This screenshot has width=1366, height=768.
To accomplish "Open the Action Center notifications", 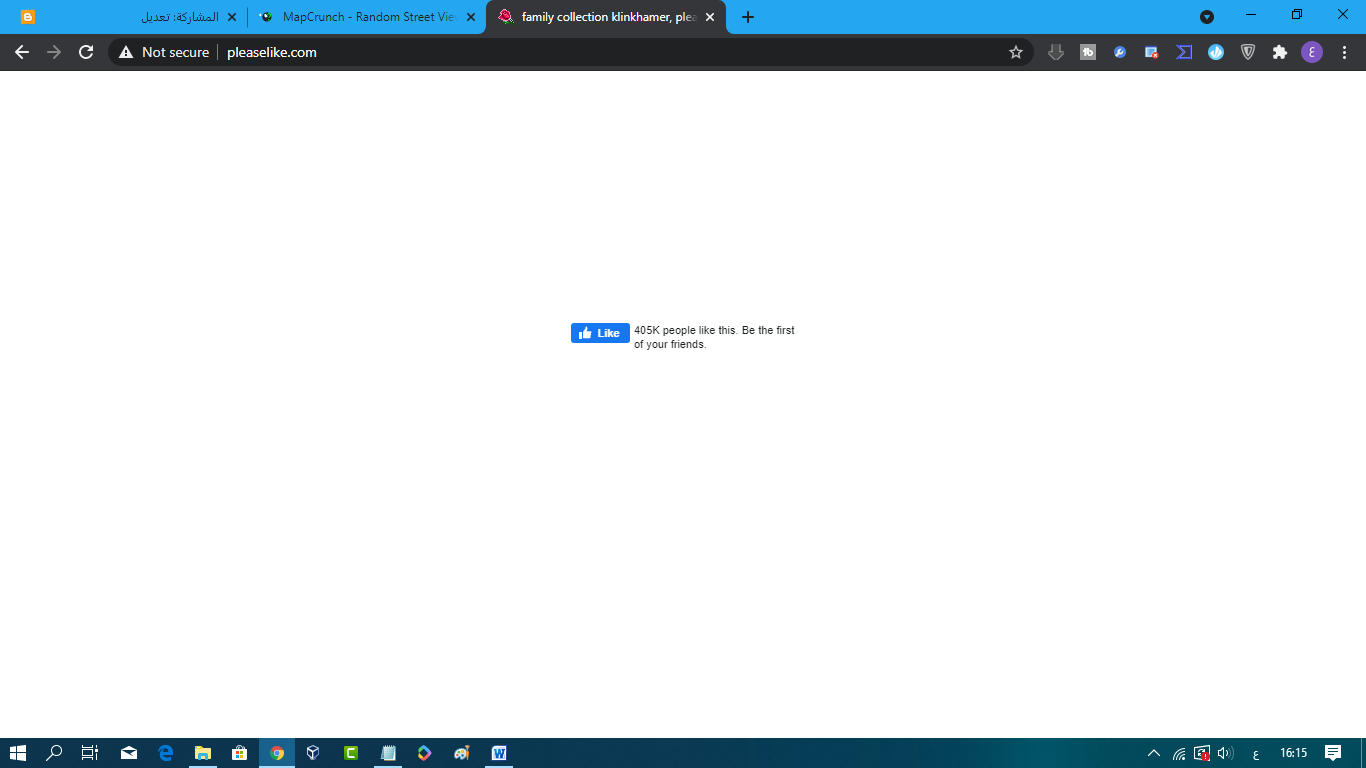I will [1333, 753].
